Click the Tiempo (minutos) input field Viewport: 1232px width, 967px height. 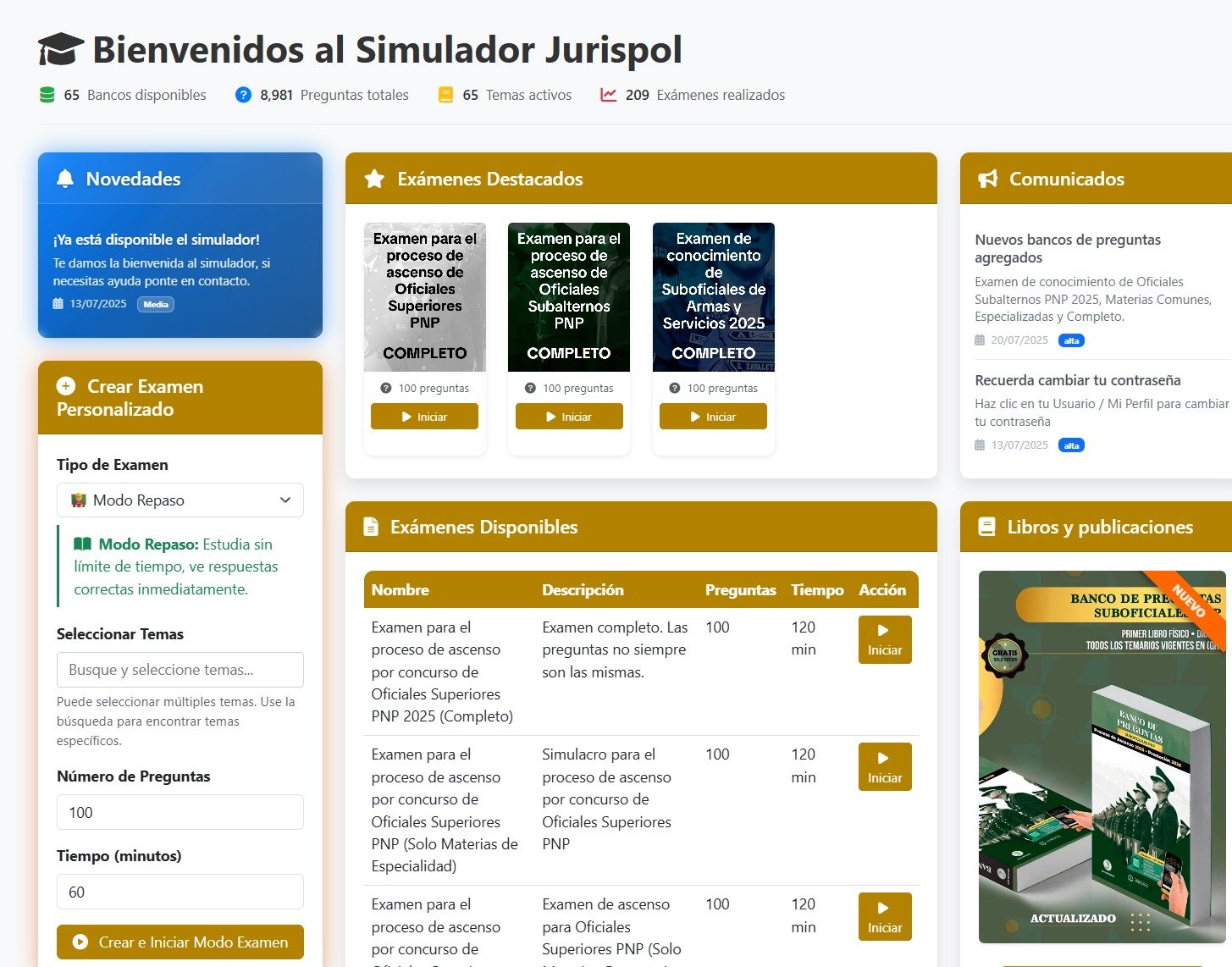coord(180,892)
